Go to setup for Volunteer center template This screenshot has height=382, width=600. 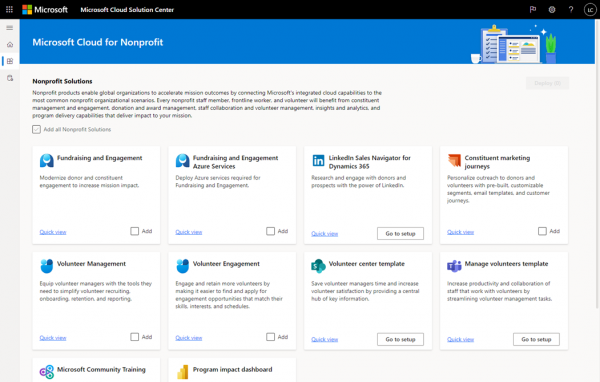tap(400, 339)
